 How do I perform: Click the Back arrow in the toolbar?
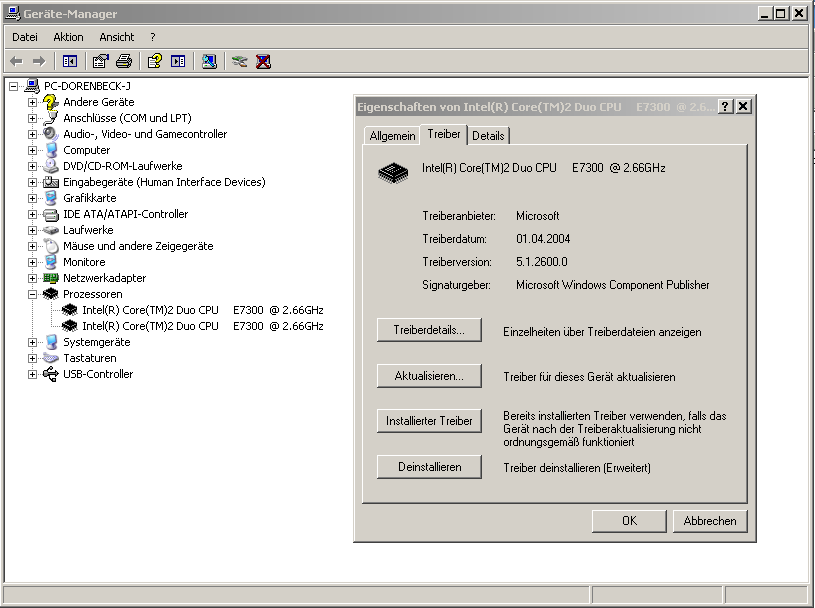tap(16, 61)
